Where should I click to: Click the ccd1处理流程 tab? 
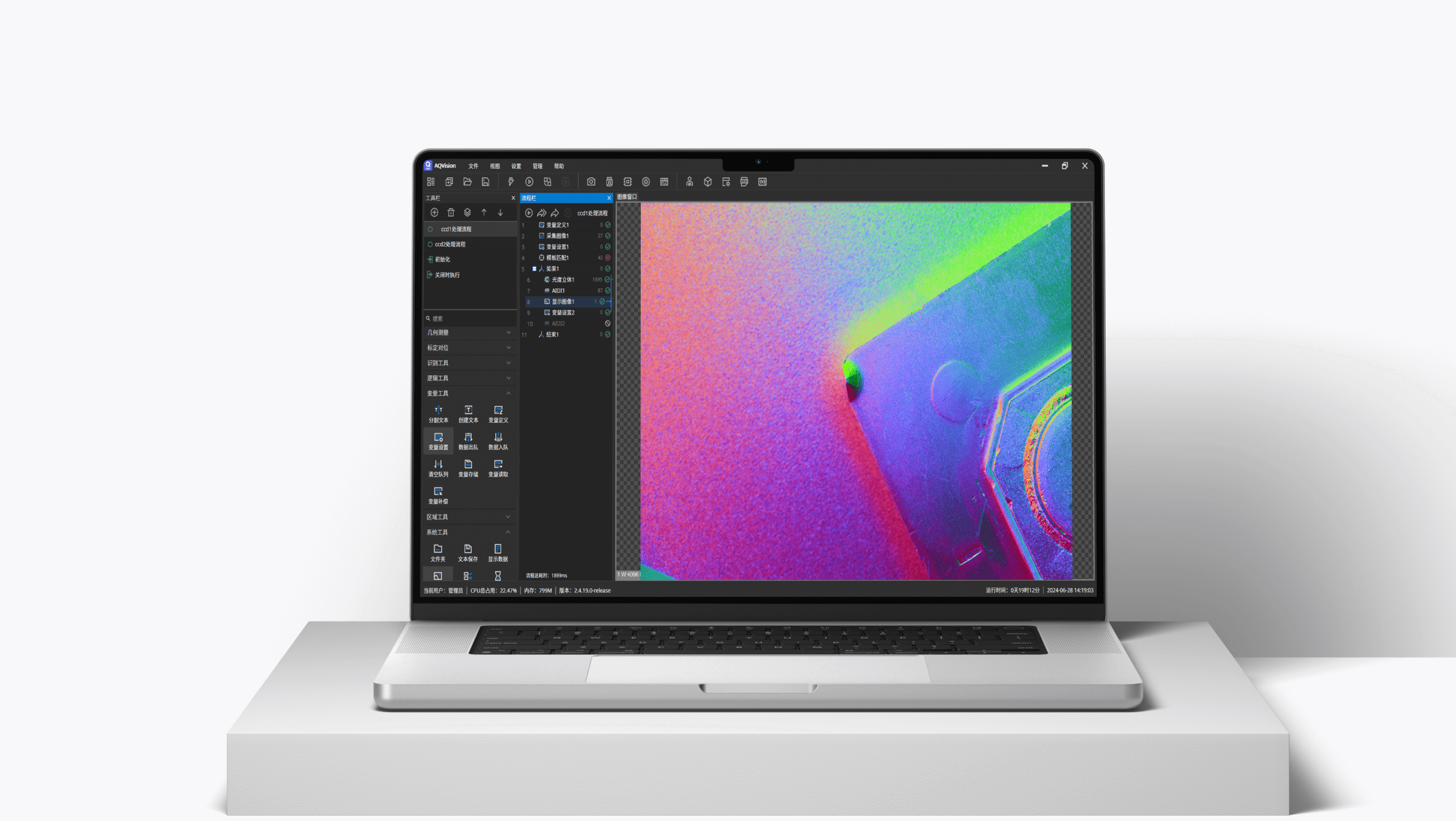click(456, 229)
